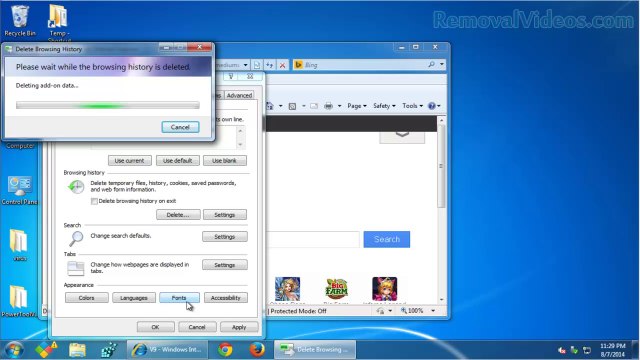640x360 pixels.
Task: Open the Tools menu in IE
Action: 412,106
